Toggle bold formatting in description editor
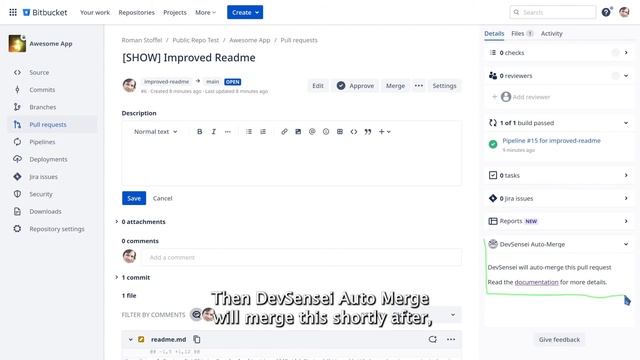The image size is (640, 360). point(200,131)
